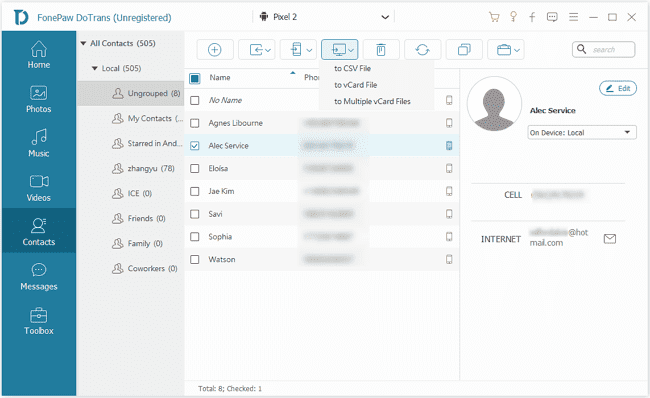Uncheck the Alec Service checkbox
The width and height of the screenshot is (650, 398).
pos(194,146)
